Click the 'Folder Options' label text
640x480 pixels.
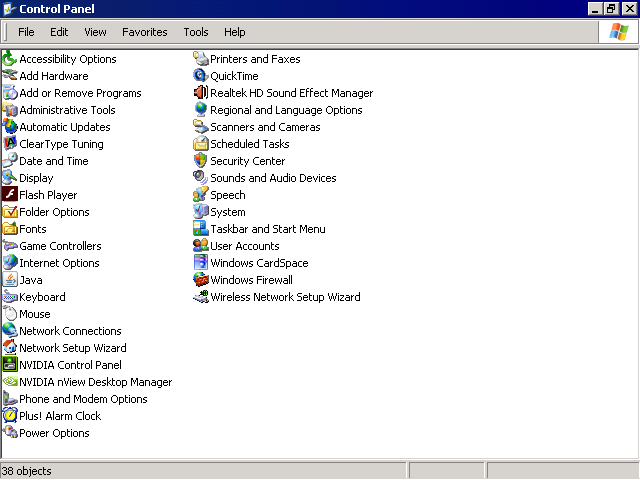[x=54, y=212]
